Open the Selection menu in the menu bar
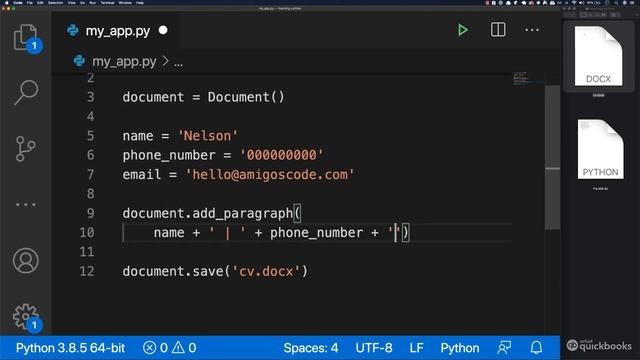 pos(56,3)
